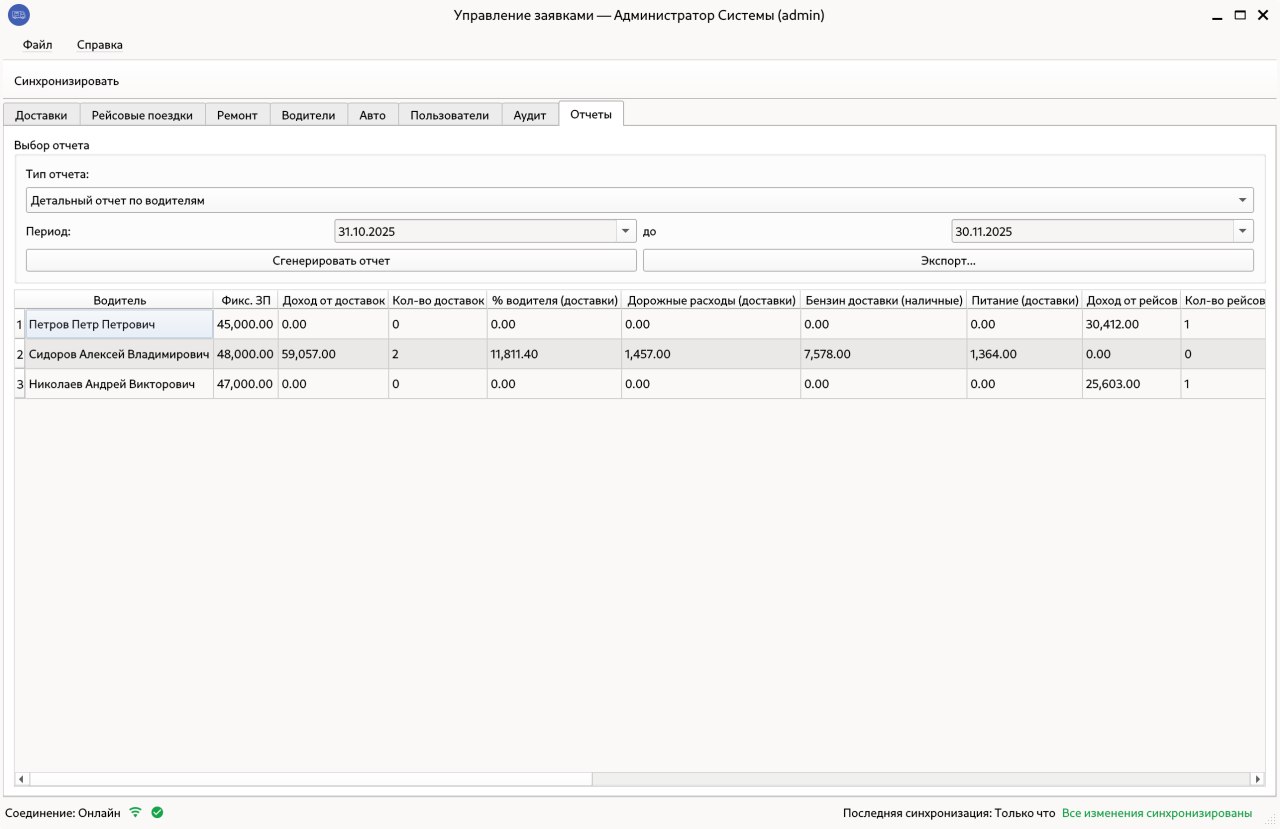This screenshot has height=829, width=1280.
Task: Click the 30,412.00 trip income cell
Action: click(x=1131, y=324)
